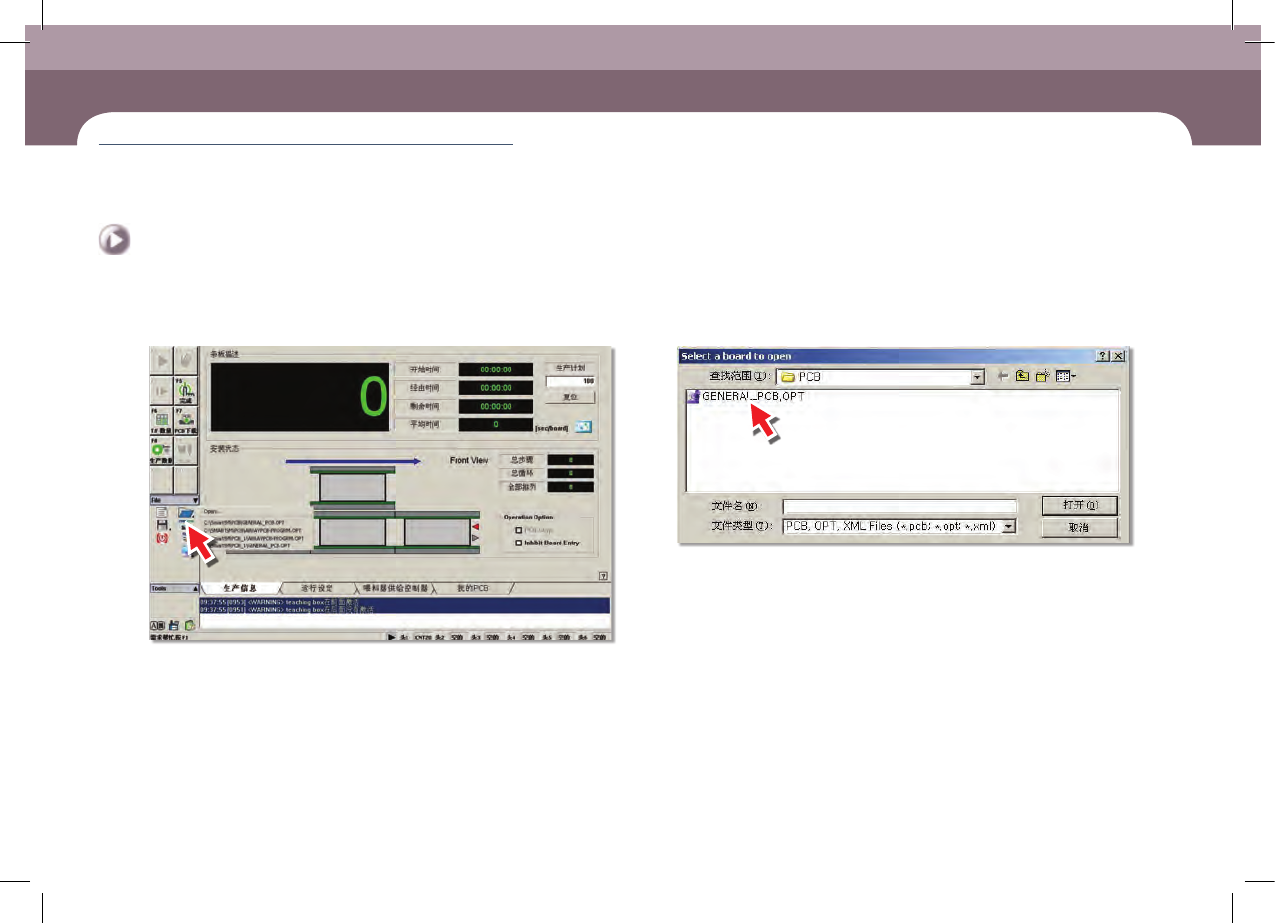1275x923 pixels.
Task: Go up one folder level in dialog
Action: (x=1022, y=377)
